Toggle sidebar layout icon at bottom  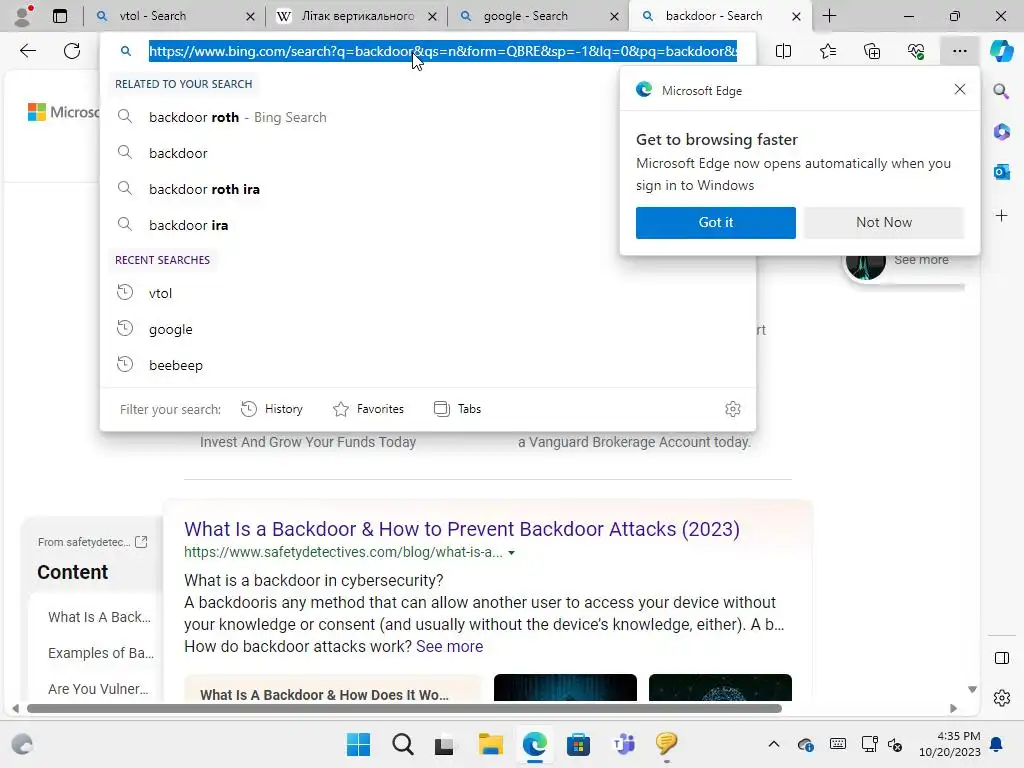click(x=1001, y=658)
